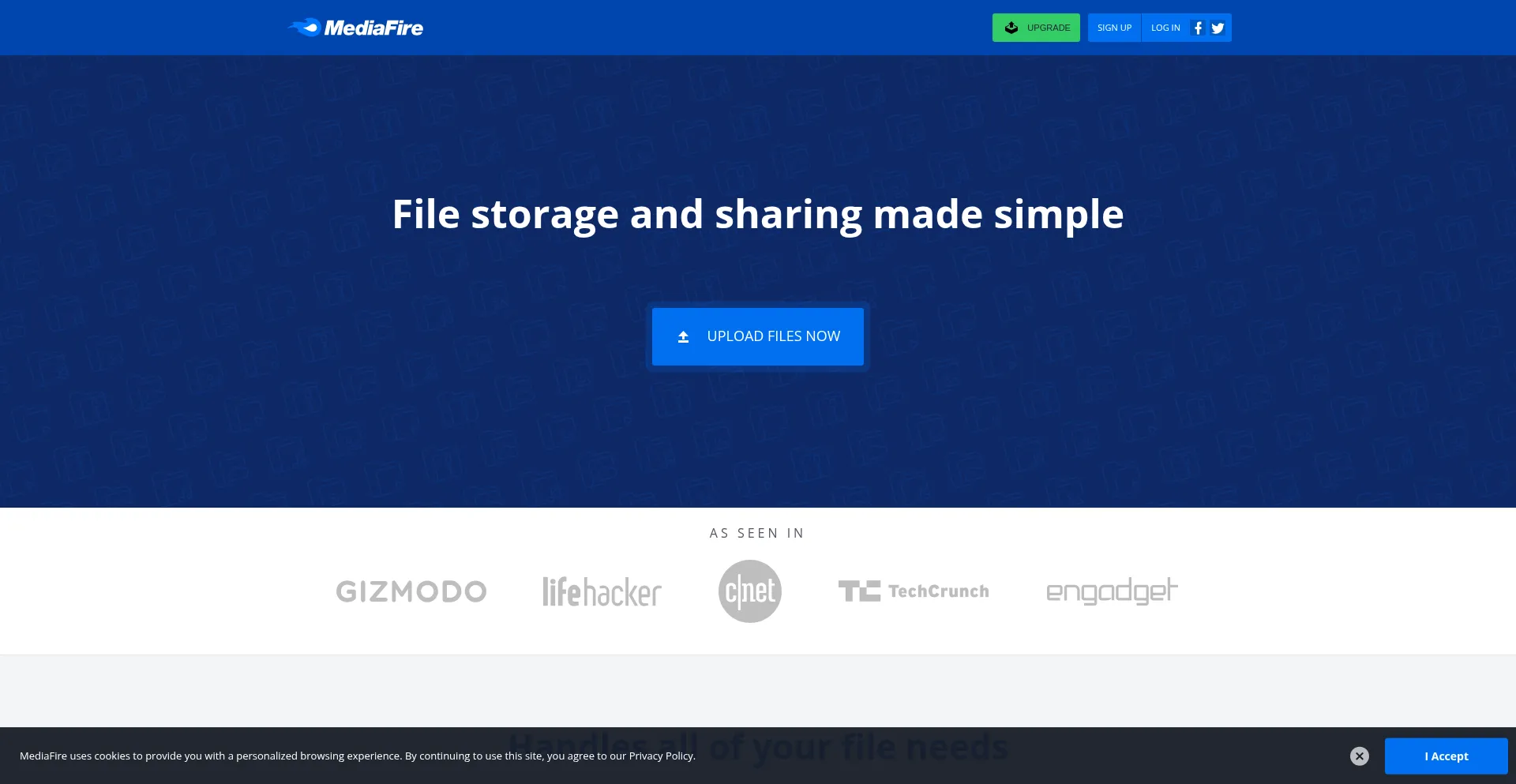This screenshot has width=1516, height=784.
Task: Open the SIGN UP page
Action: [x=1114, y=28]
